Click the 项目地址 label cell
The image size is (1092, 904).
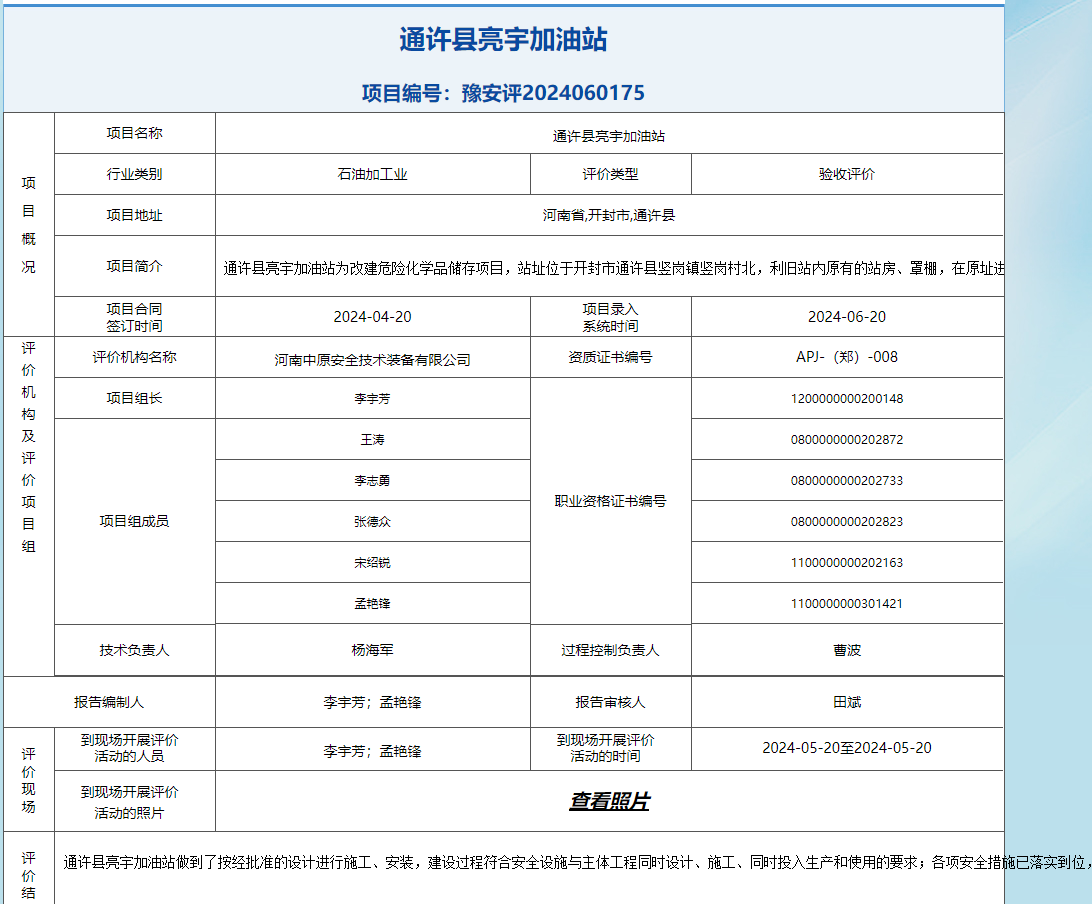point(134,215)
